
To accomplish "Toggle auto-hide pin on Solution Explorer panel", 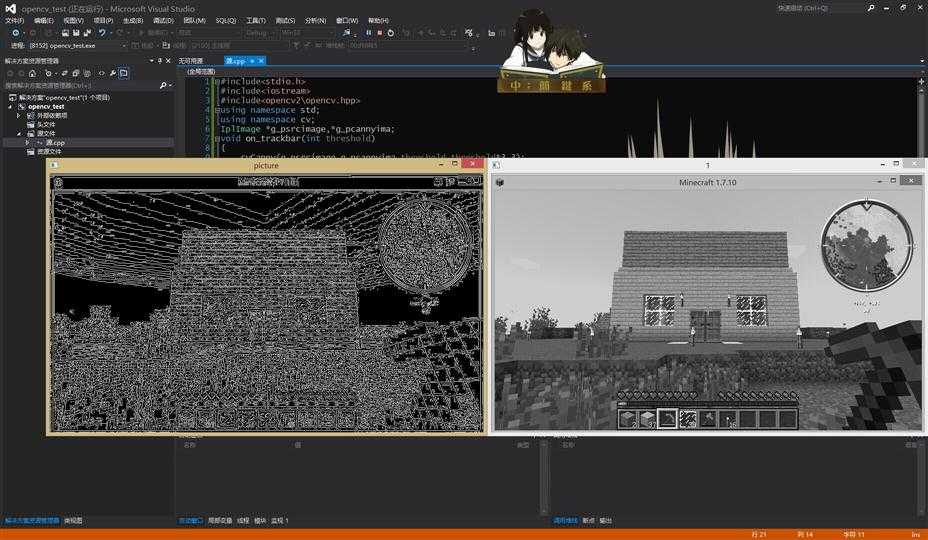I will click(x=160, y=60).
